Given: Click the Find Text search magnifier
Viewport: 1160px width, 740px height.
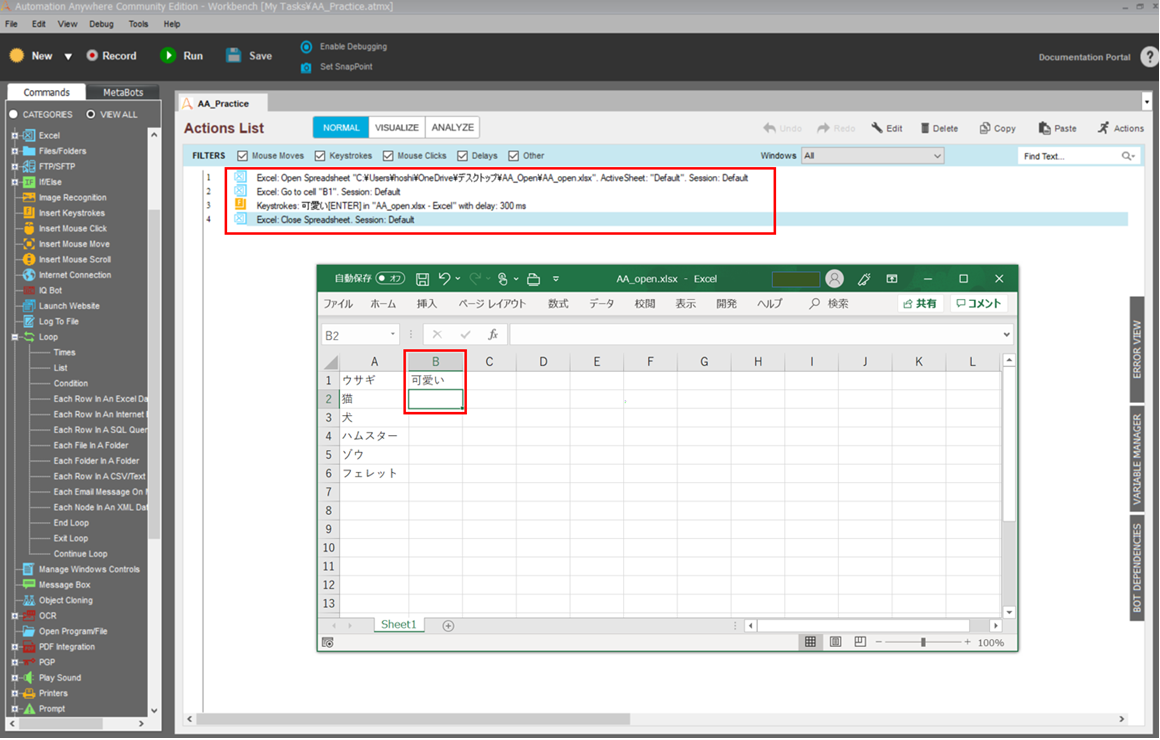Looking at the screenshot, I should [1127, 156].
